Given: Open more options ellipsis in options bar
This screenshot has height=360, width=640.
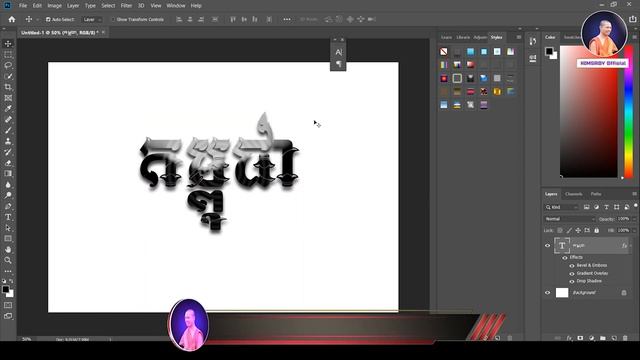Looking at the screenshot, I should coord(287,19).
